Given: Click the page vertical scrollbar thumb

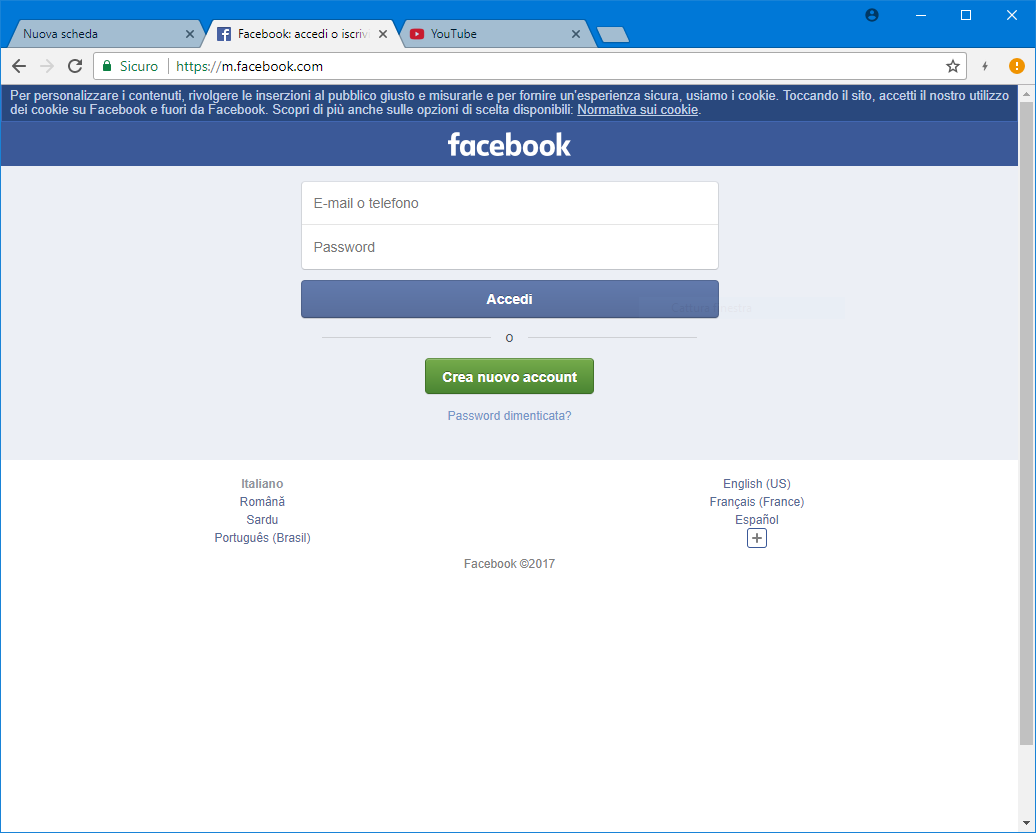Looking at the screenshot, I should [x=1026, y=424].
